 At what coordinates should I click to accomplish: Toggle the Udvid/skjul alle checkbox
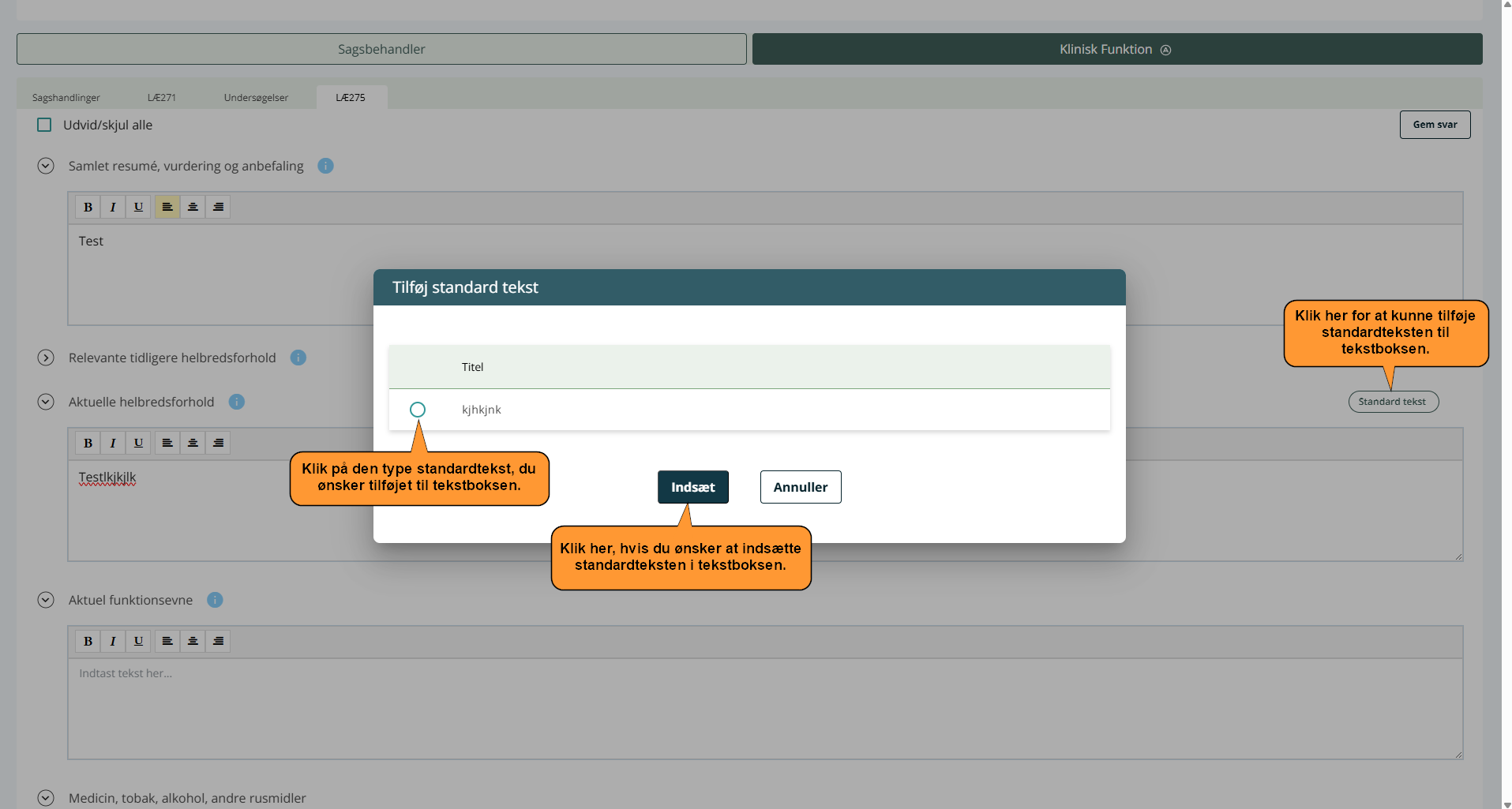45,125
